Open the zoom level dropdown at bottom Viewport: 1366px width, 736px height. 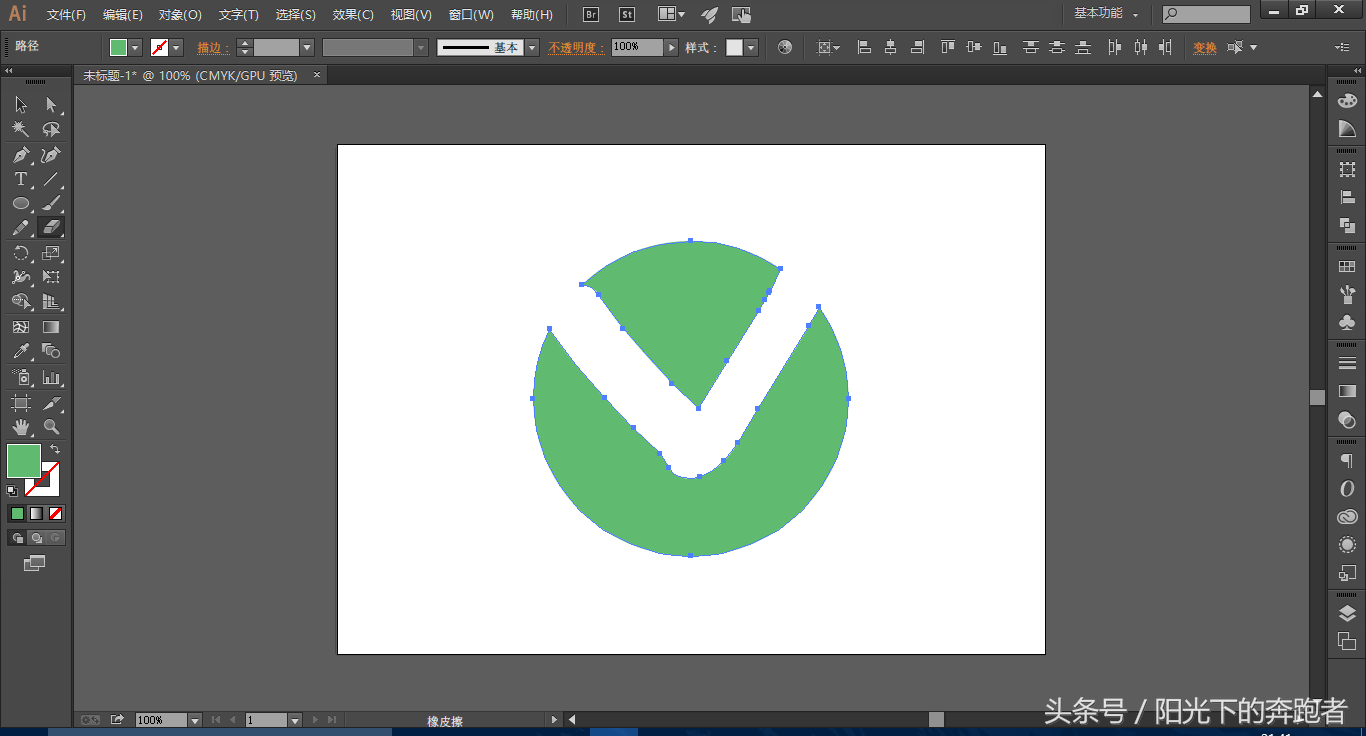[x=194, y=720]
